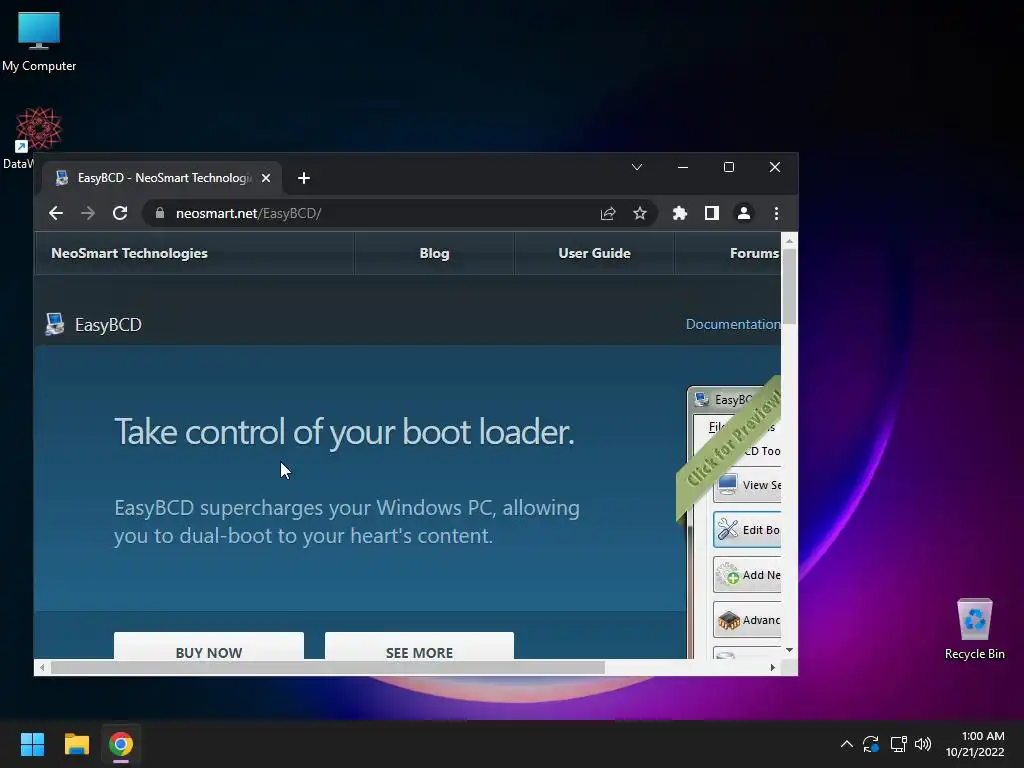Click Add New Entry in the EasyBCD preview
This screenshot has height=768, width=1024.
748,575
